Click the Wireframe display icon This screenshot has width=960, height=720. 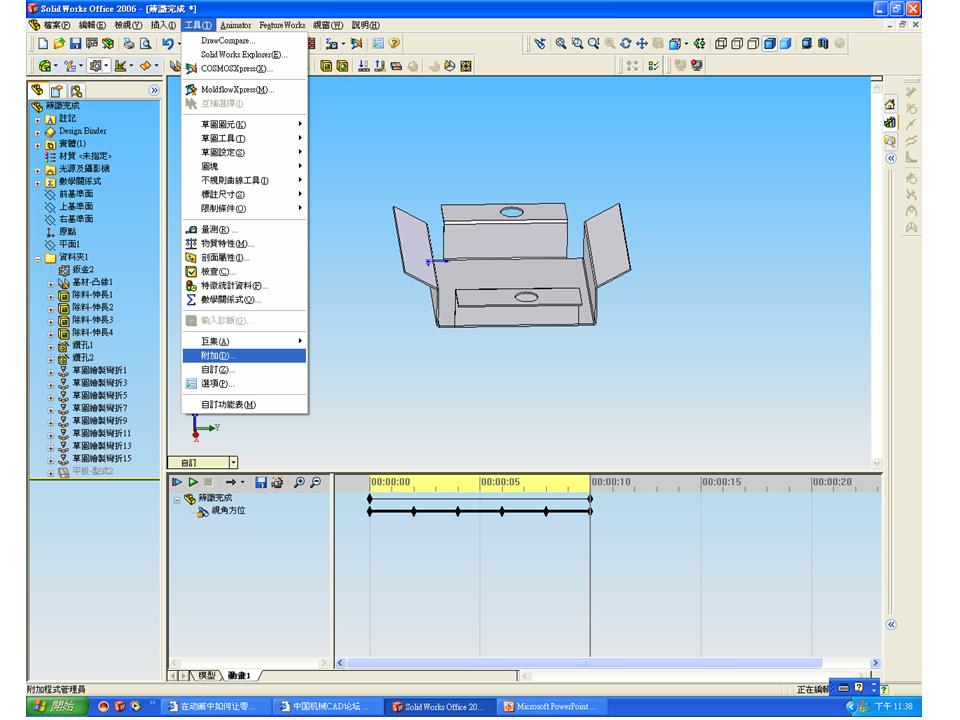(x=721, y=43)
